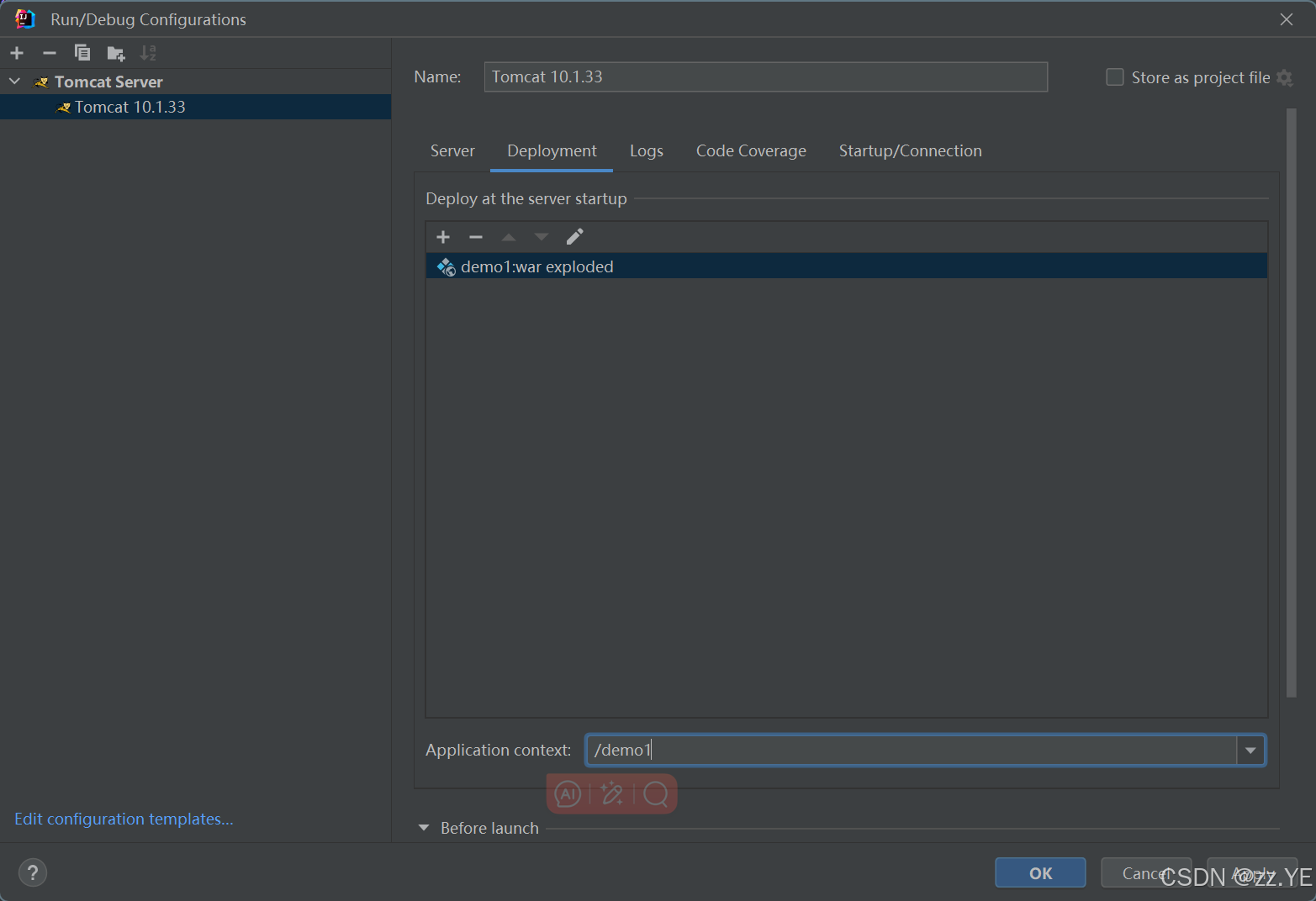
Task: Open the Startup/Connection tab
Action: click(910, 150)
